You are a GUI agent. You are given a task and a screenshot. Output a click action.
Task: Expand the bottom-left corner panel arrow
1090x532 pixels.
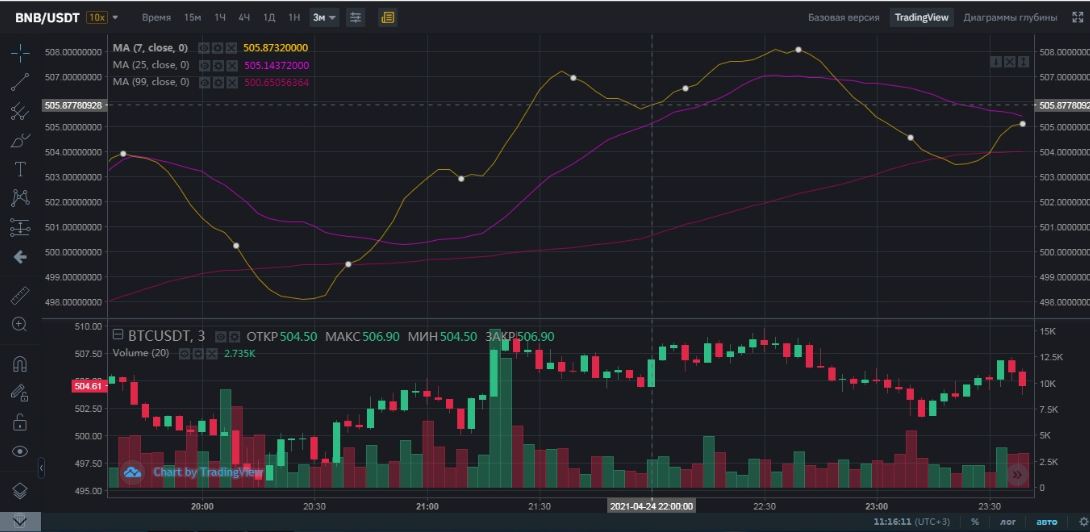20,521
